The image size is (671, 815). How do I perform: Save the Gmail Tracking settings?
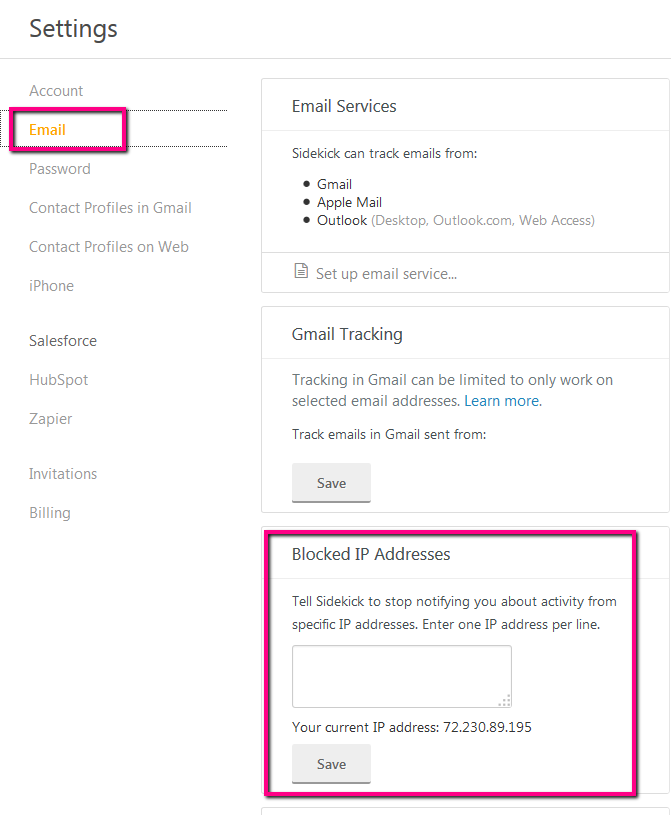(332, 483)
